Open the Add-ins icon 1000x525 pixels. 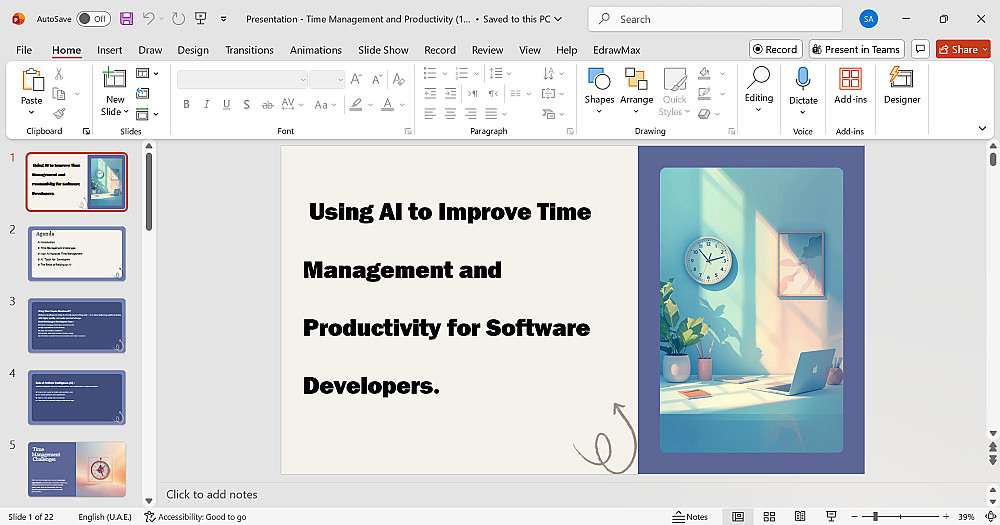point(850,79)
